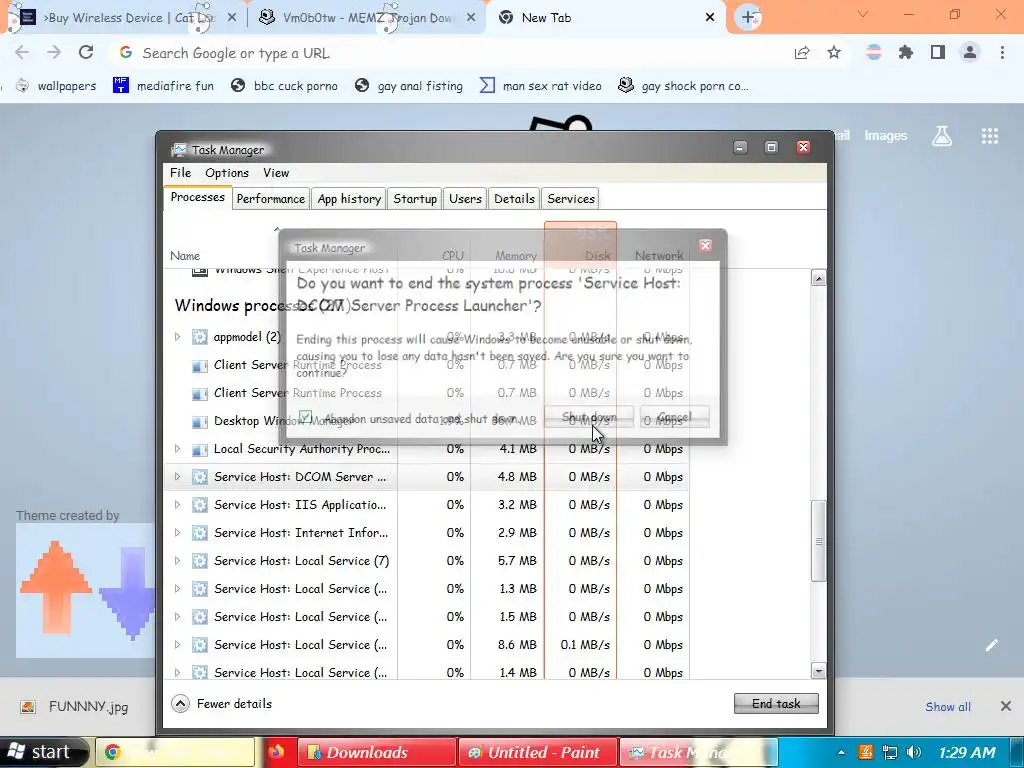
Task: Switch to Details tab
Action: (514, 199)
